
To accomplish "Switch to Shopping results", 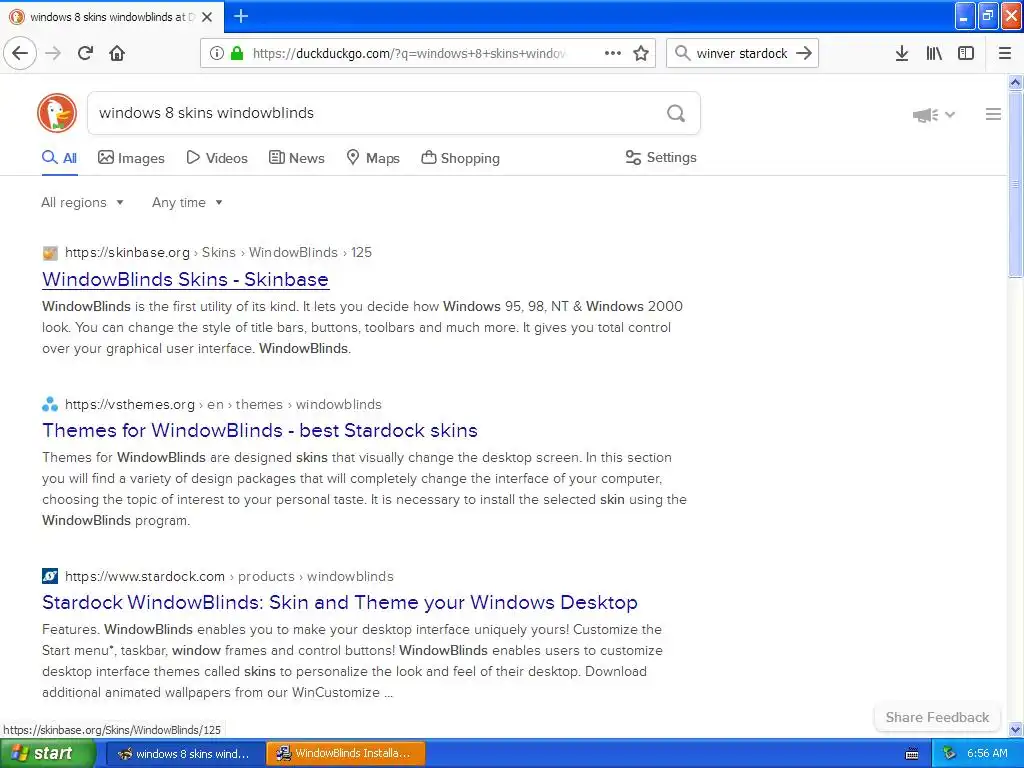I will (460, 158).
